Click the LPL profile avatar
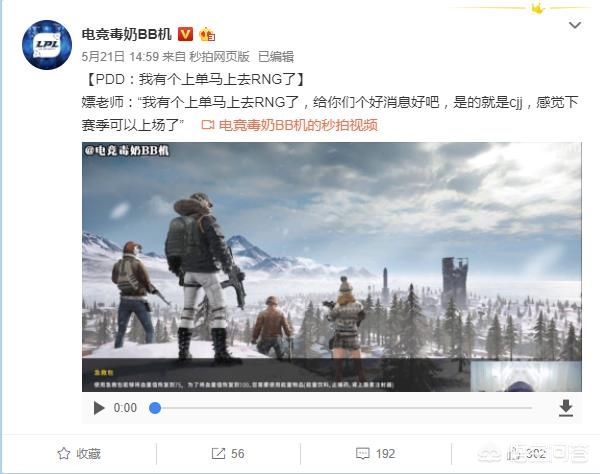 [47, 45]
